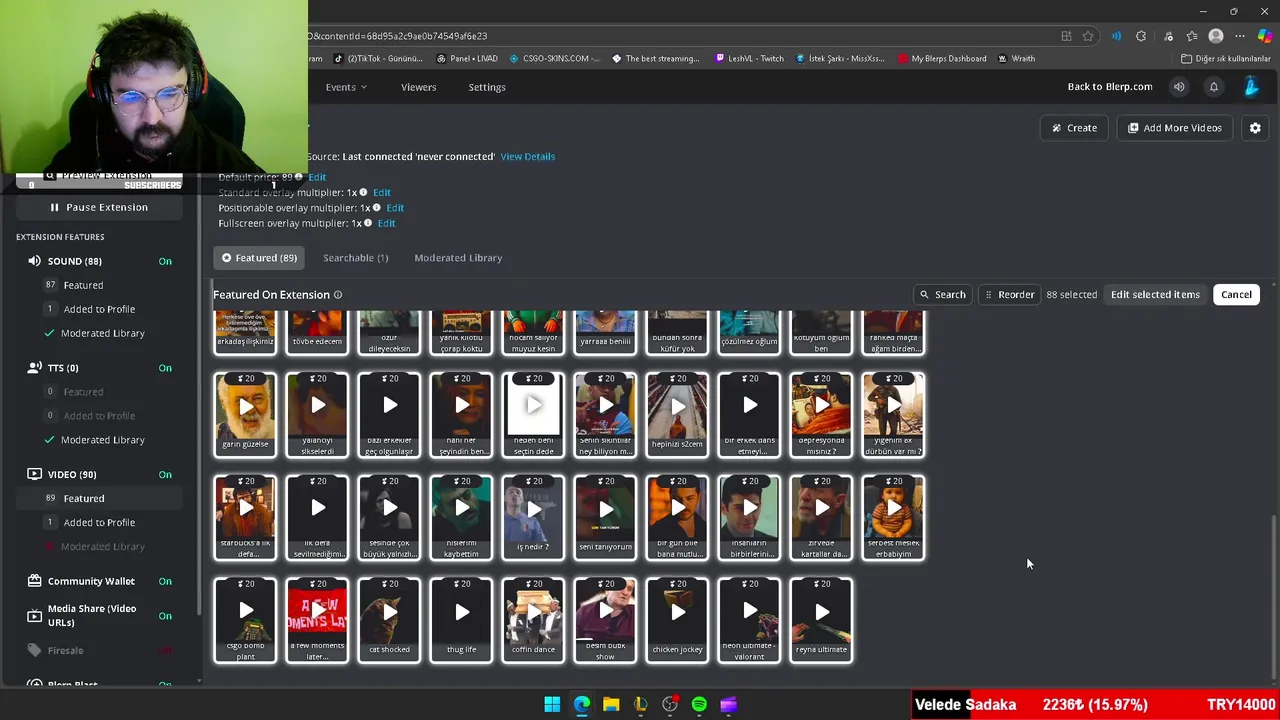1280x720 pixels.
Task: Expand the Events dropdown menu
Action: tap(346, 87)
